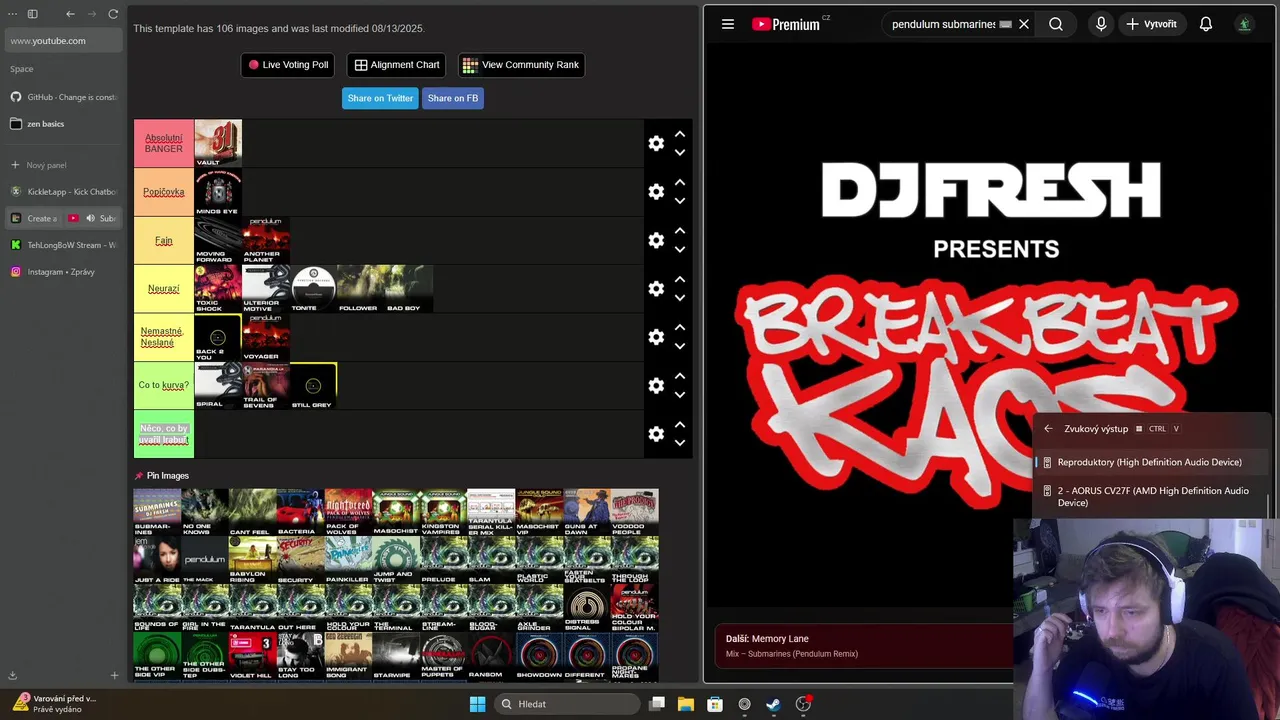The width and height of the screenshot is (1280, 720).
Task: Move Popíčovka tier up with arrow
Action: point(680,182)
